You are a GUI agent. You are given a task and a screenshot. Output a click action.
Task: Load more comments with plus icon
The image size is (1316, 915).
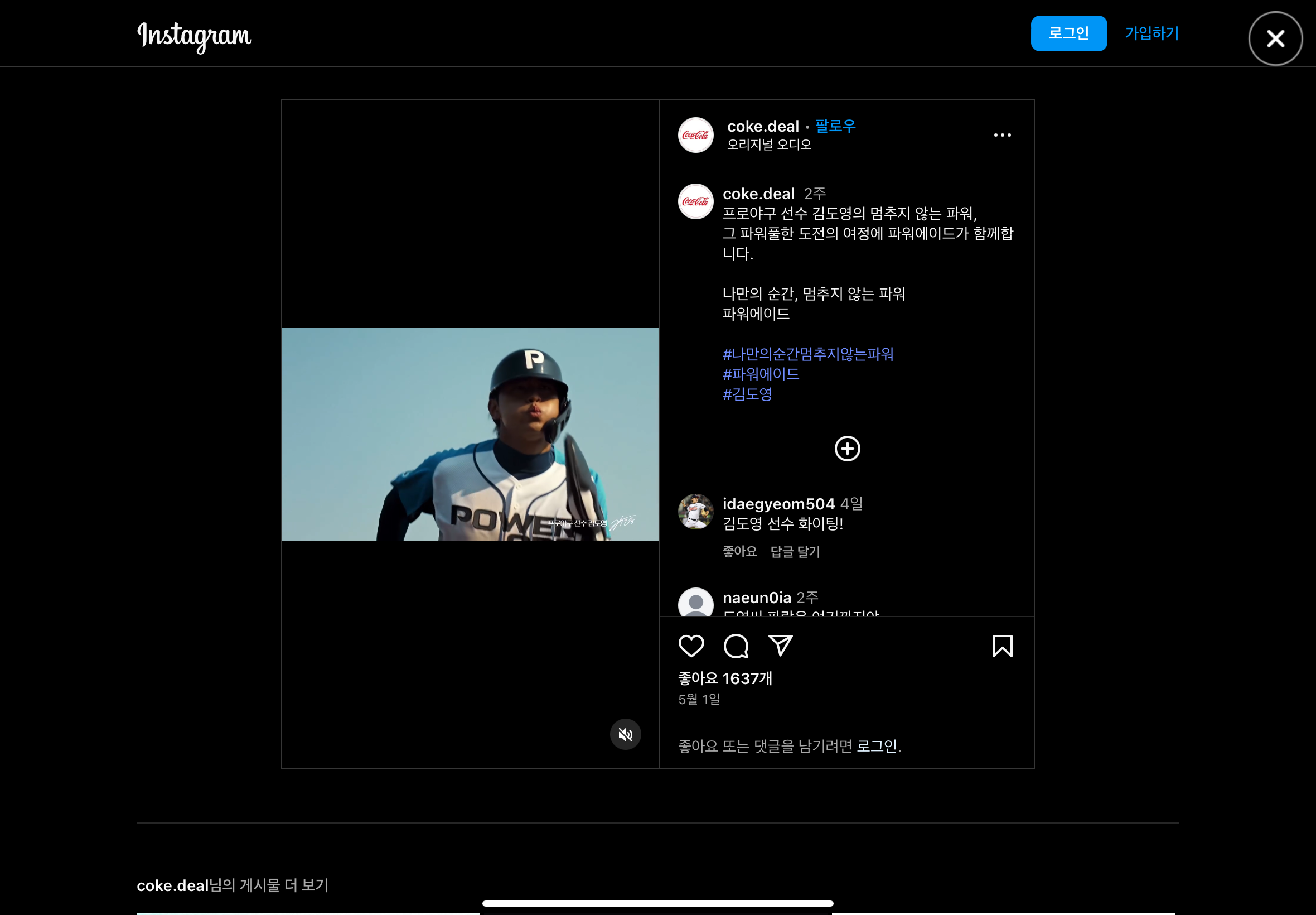coord(848,449)
